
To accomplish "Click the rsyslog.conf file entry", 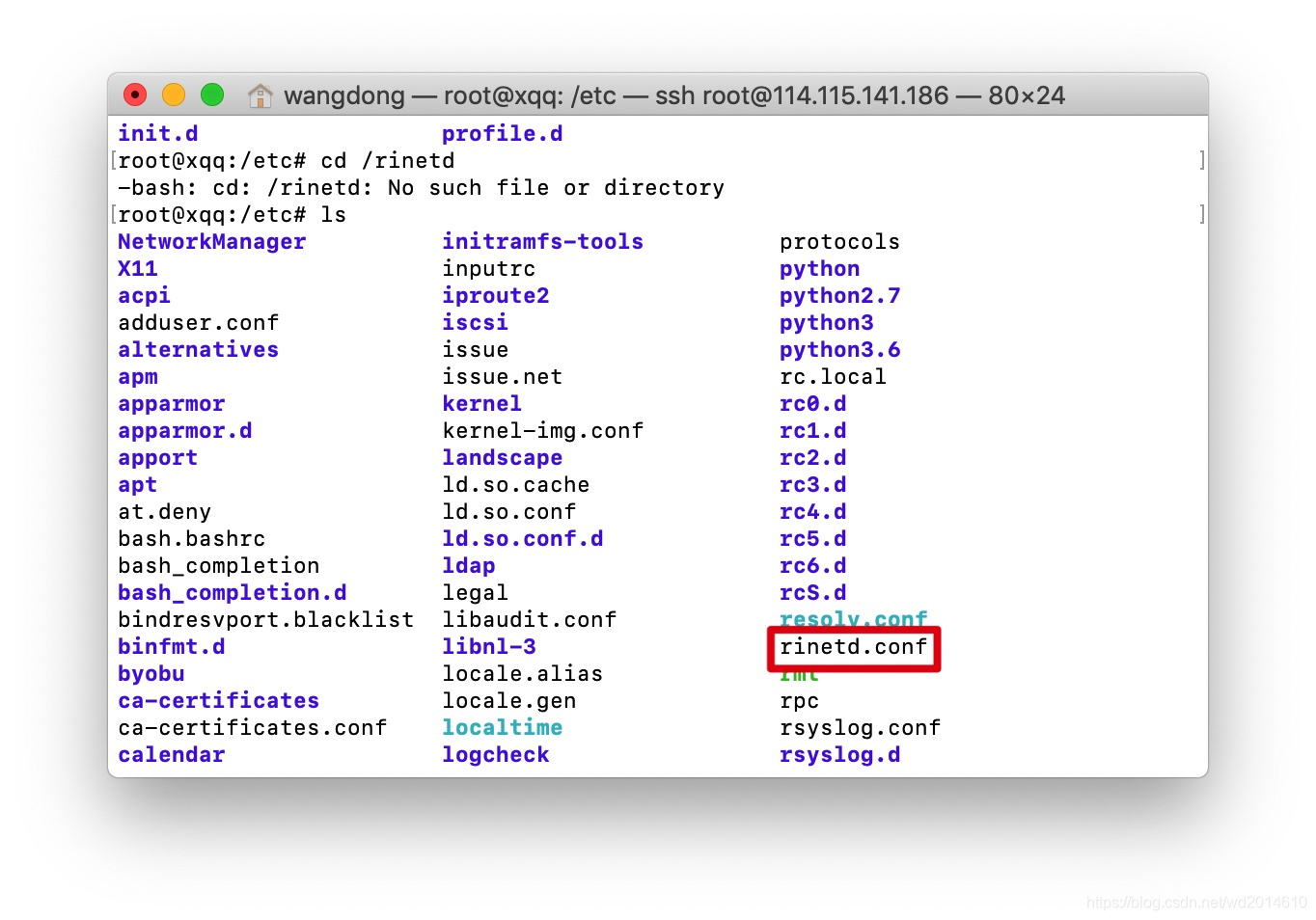I will [861, 728].
